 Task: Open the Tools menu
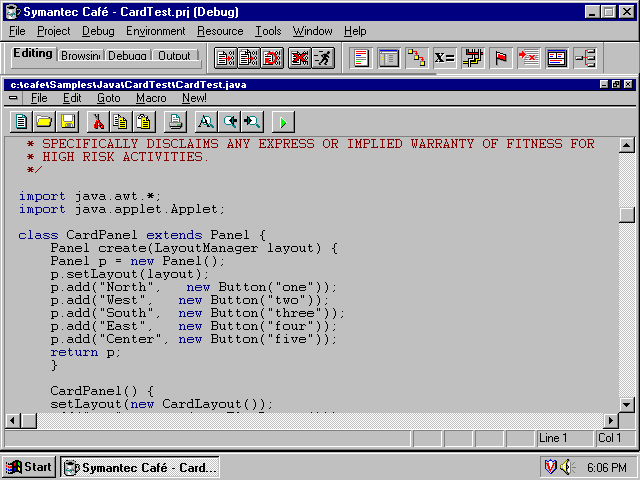[x=268, y=31]
